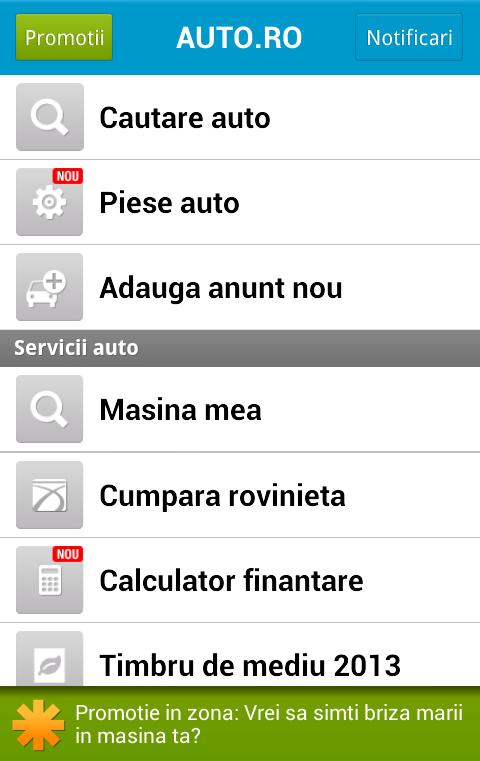
Task: Tap the rovinieta road icon
Action: point(50,495)
